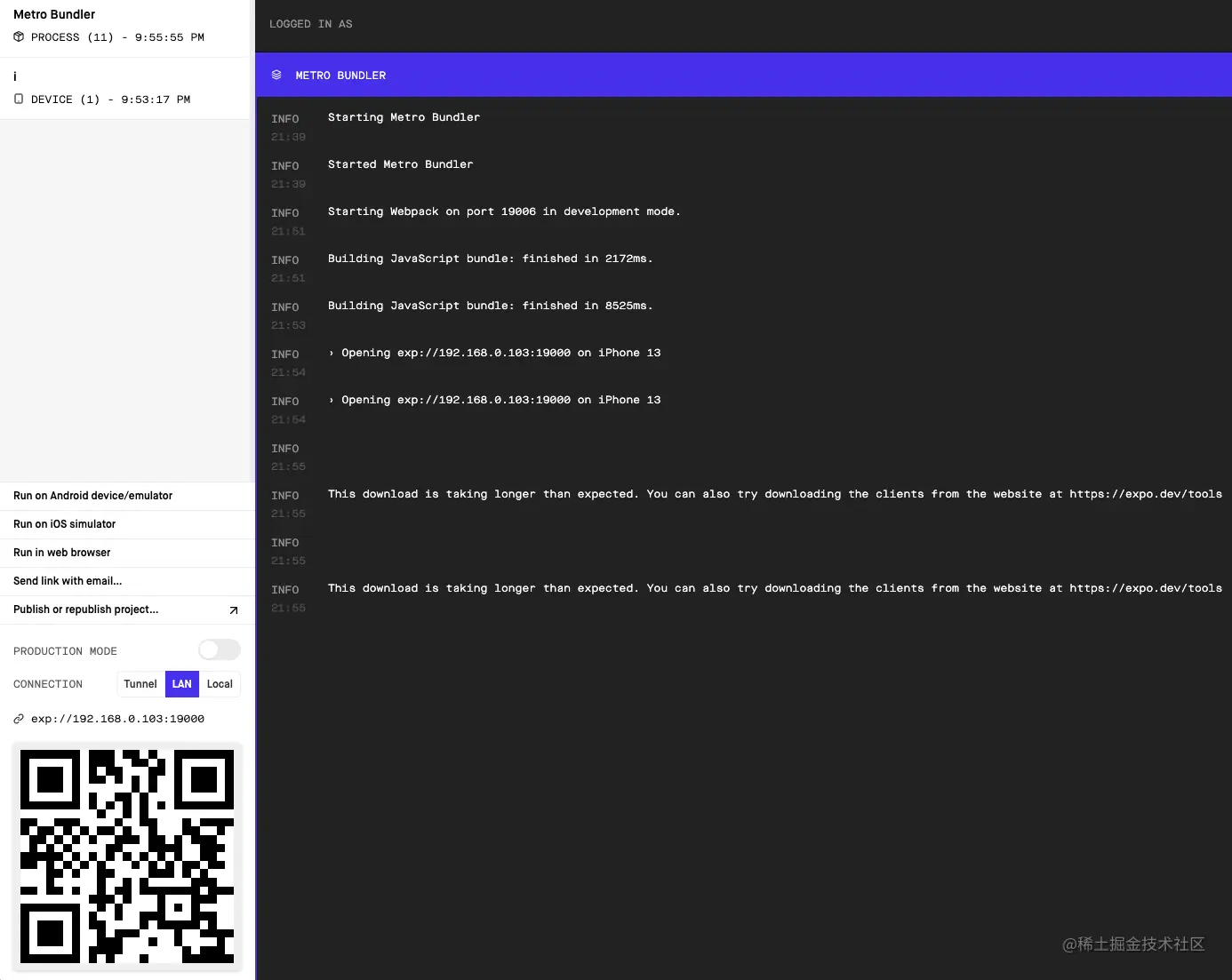Select the Local connection option
The height and width of the screenshot is (980, 1232).
[x=220, y=684]
